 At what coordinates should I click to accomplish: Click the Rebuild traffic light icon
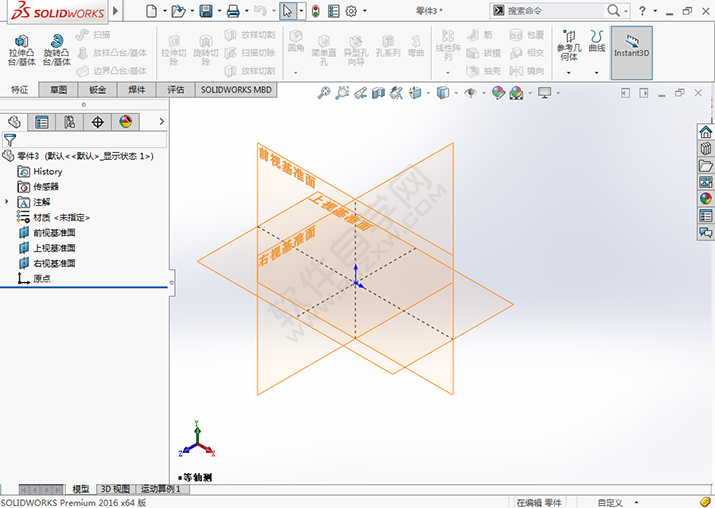click(x=315, y=11)
